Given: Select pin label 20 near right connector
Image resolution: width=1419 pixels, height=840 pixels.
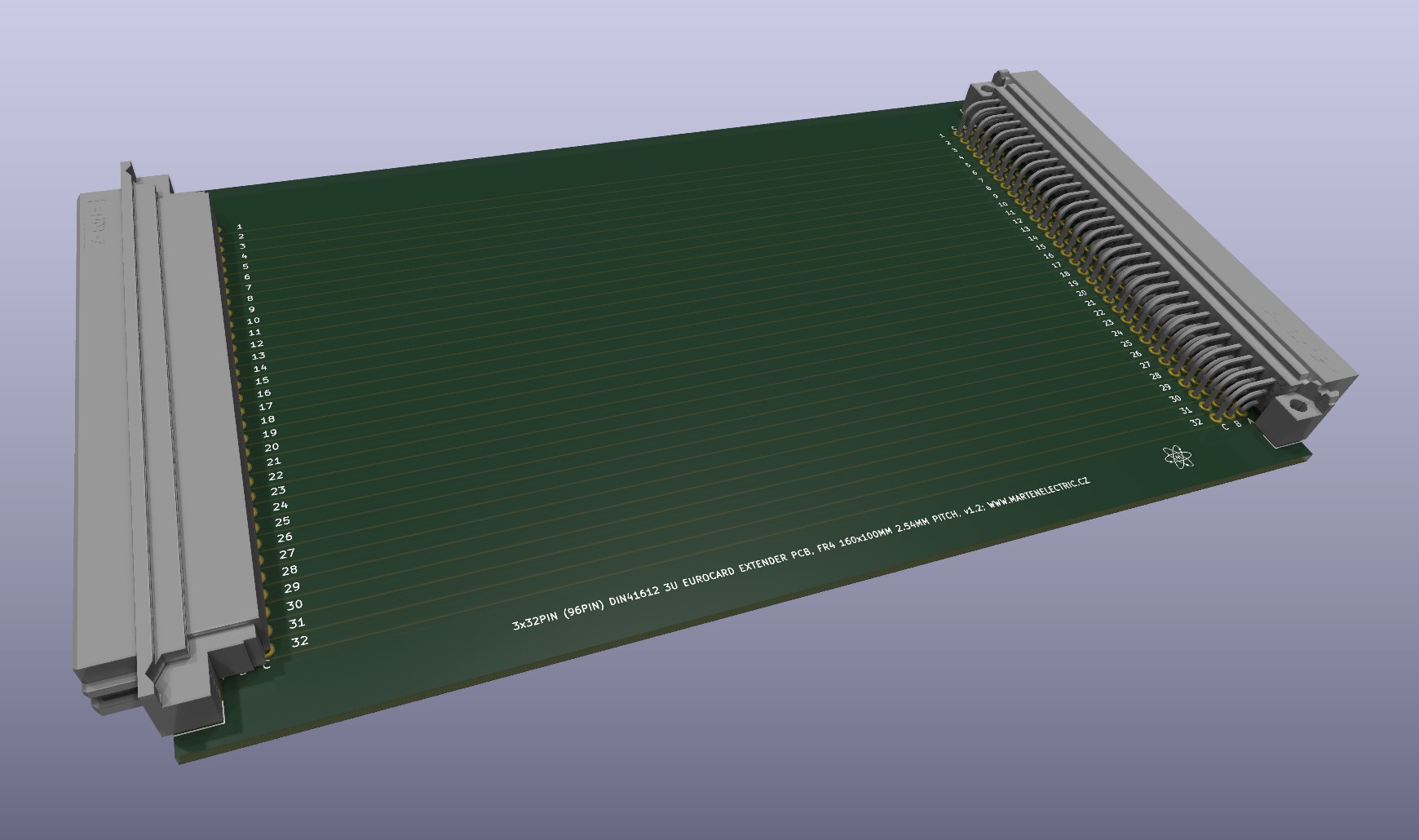Looking at the screenshot, I should click(1081, 293).
